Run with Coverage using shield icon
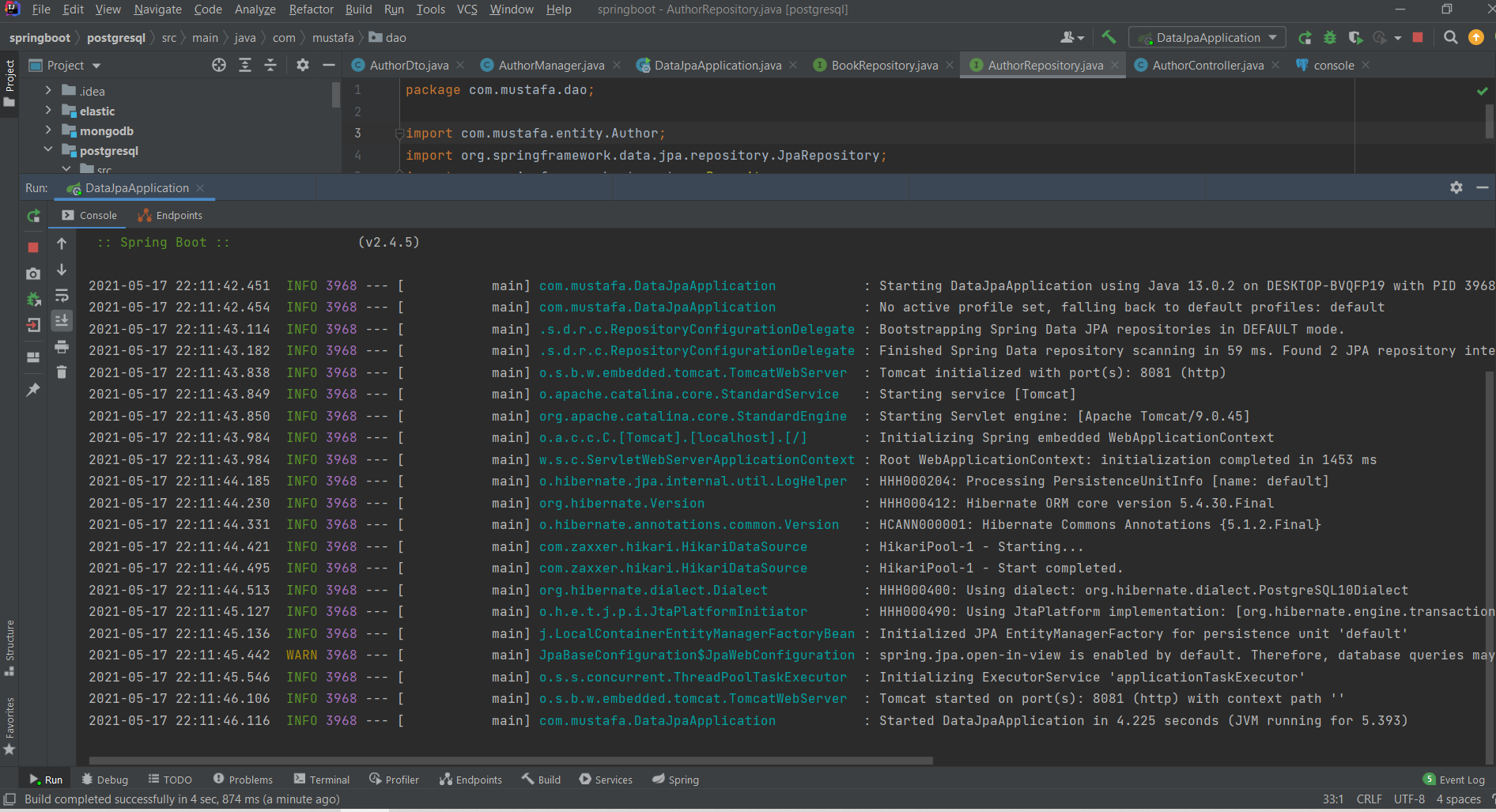This screenshot has width=1496, height=812. 1356,37
